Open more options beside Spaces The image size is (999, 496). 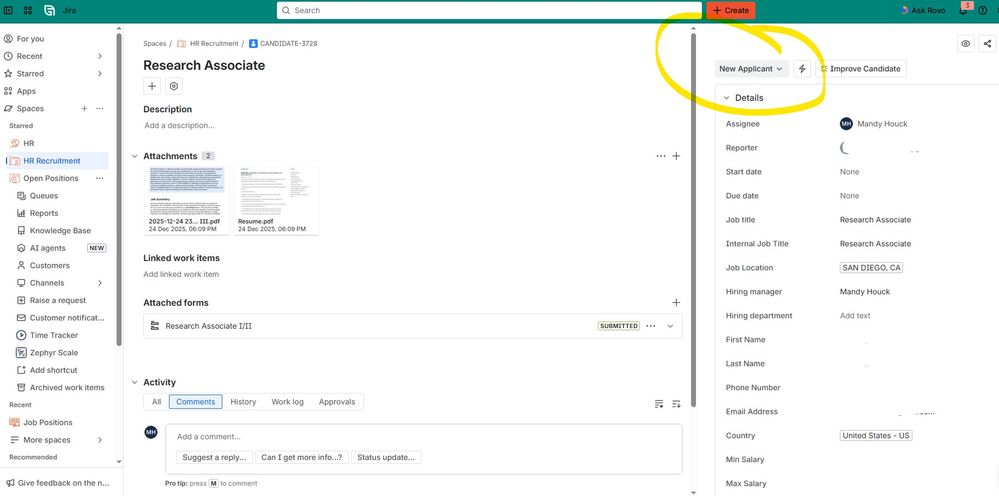(99, 109)
